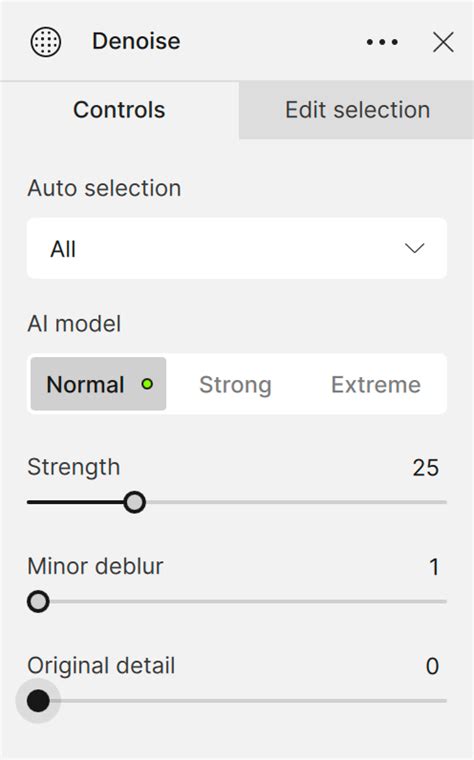Viewport: 474px width, 760px height.
Task: Click the Minor deblur slider handle
Action: point(38,602)
